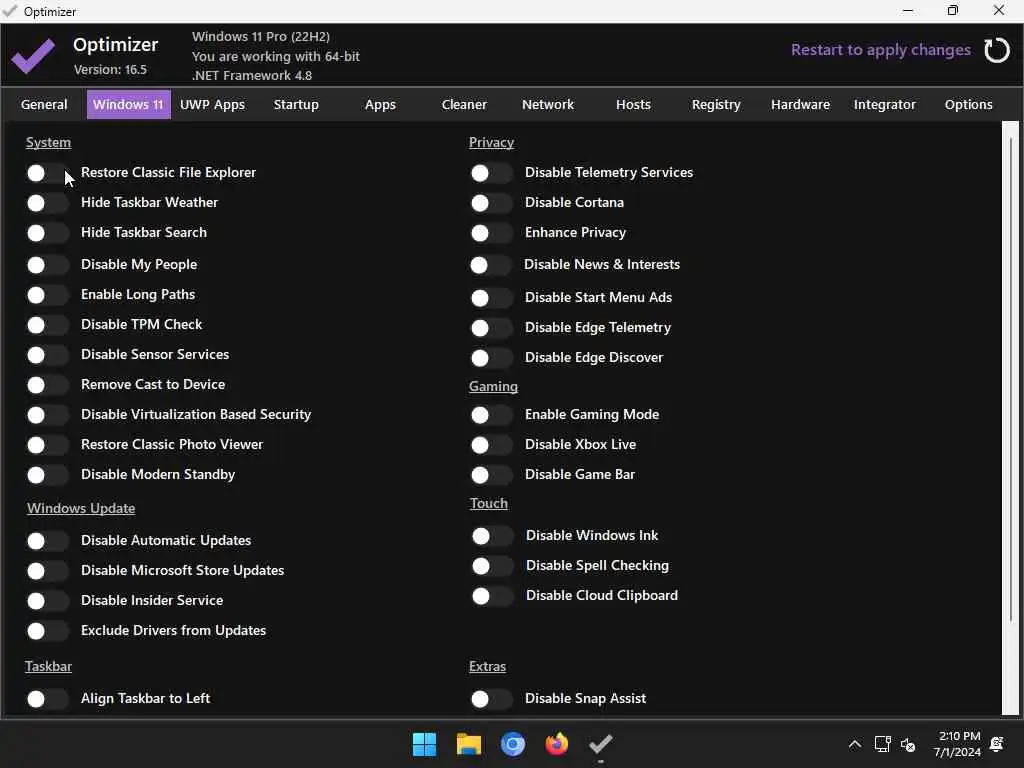Click the Optimizer taskbar icon

600,744
